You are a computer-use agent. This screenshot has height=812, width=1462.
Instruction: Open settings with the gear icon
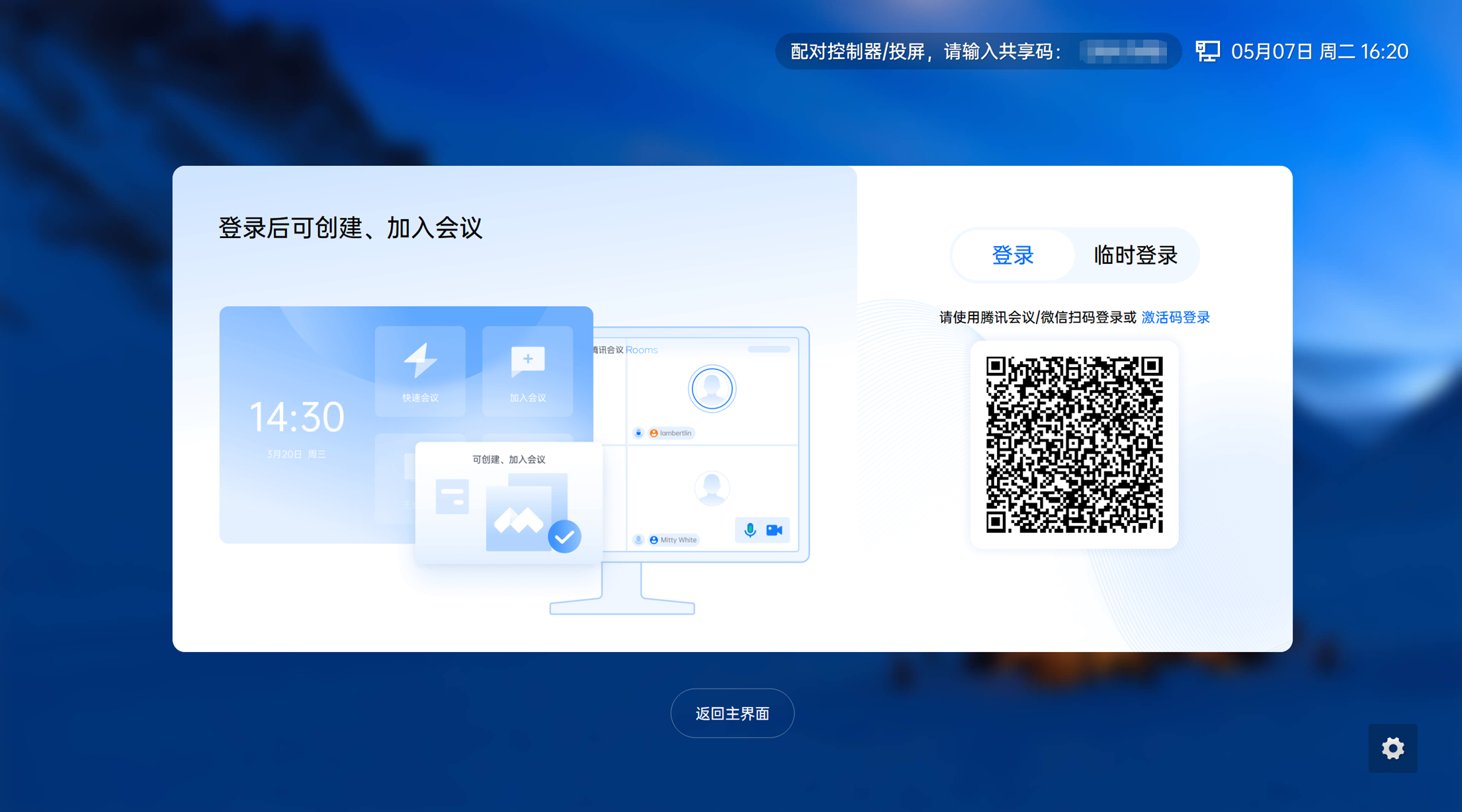coord(1393,749)
